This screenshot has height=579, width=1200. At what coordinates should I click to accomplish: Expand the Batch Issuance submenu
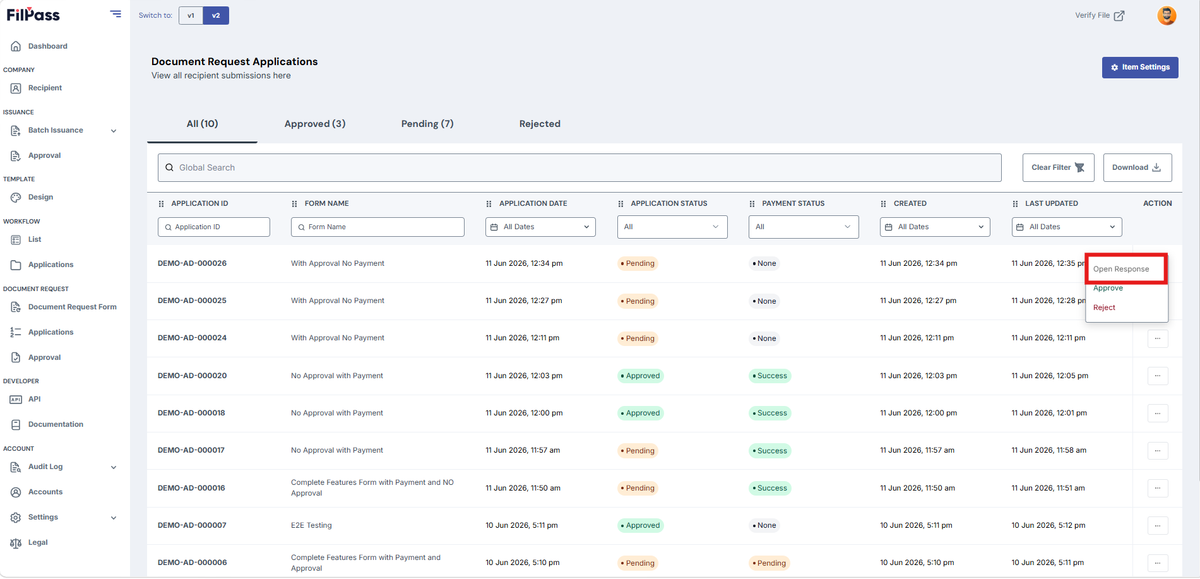point(113,131)
